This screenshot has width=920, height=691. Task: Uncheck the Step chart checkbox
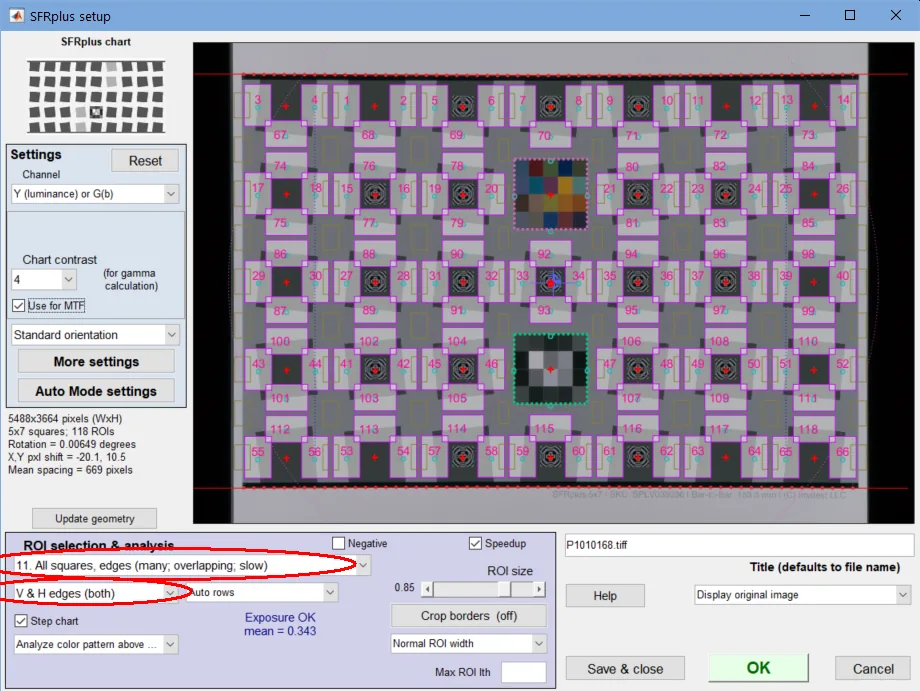click(x=21, y=621)
